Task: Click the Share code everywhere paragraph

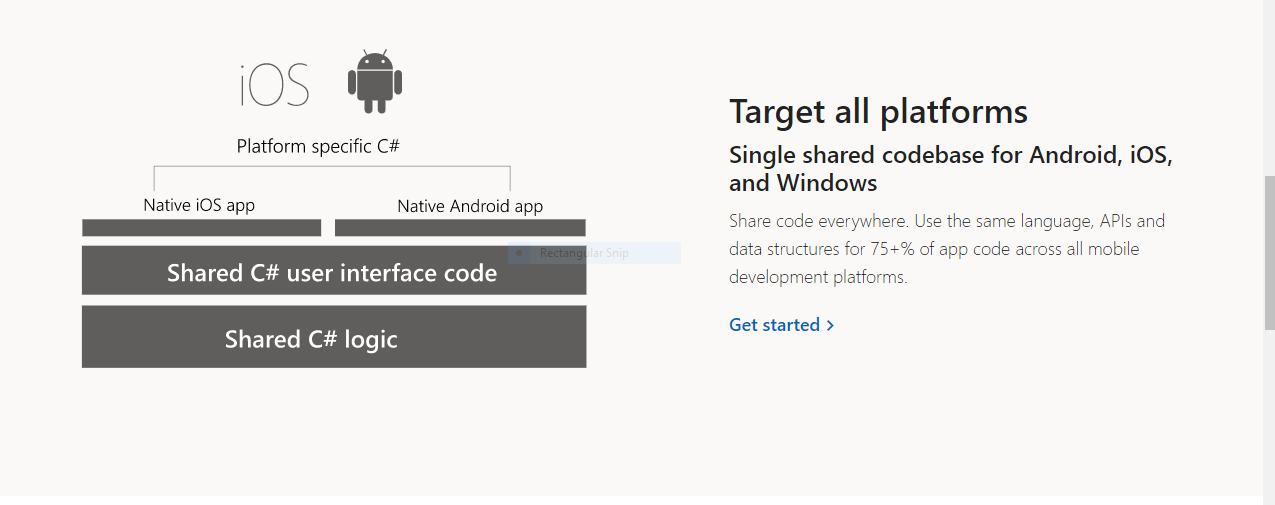Action: pos(947,249)
